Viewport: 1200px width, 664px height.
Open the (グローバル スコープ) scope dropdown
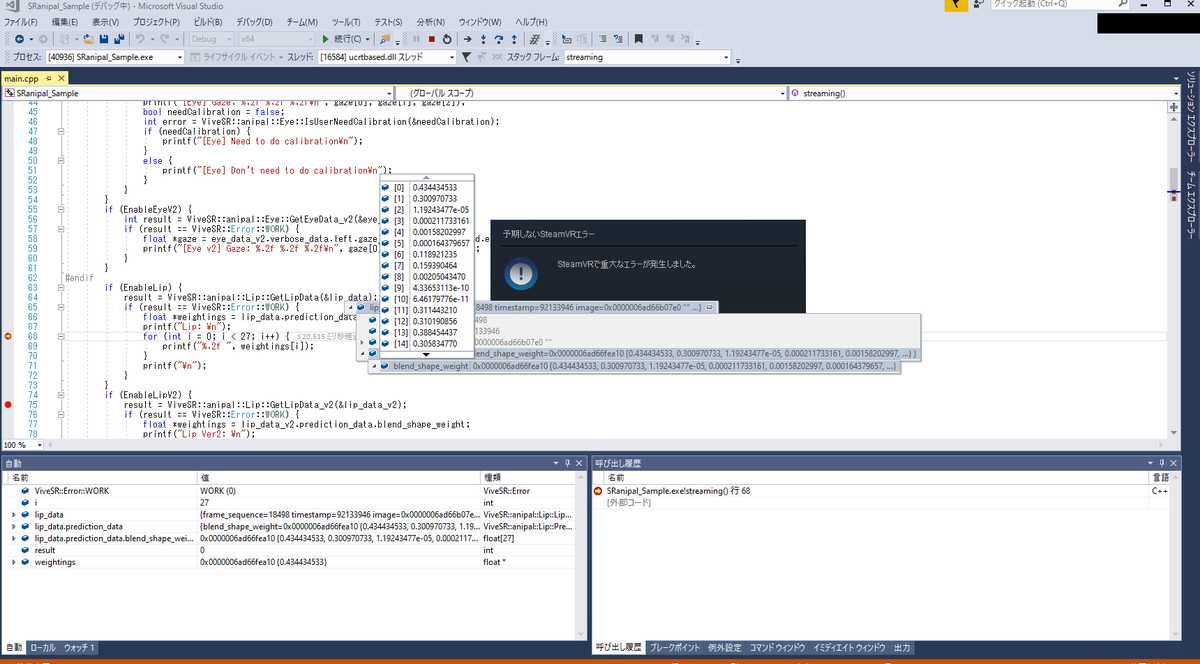coord(592,93)
